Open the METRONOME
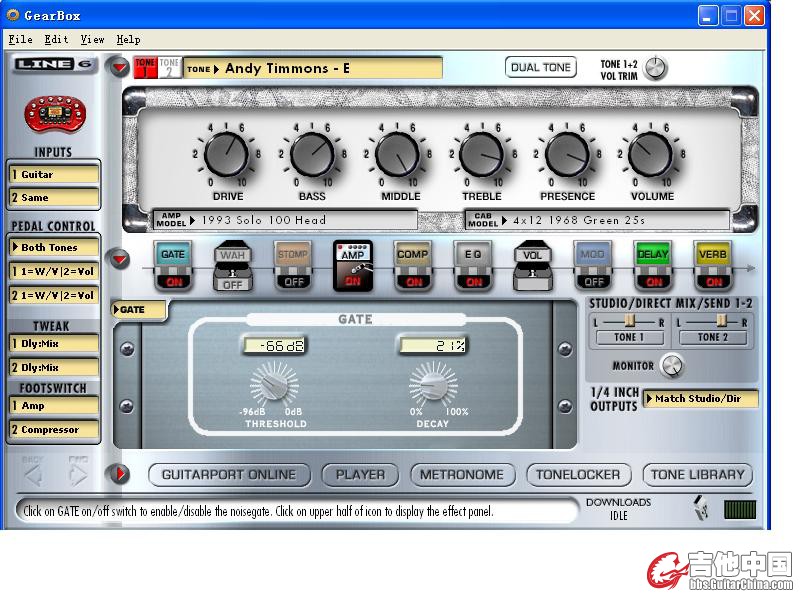The image size is (800, 600). pos(462,475)
